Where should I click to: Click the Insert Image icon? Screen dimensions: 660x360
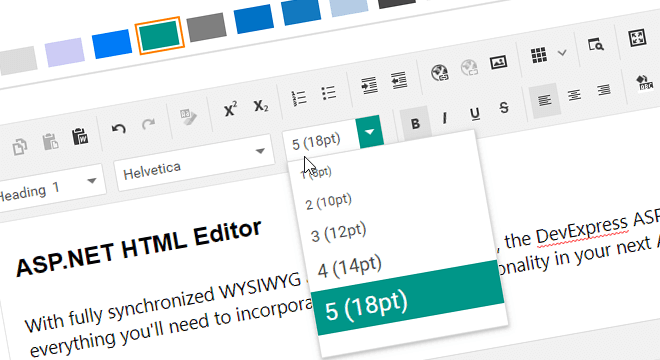click(498, 63)
